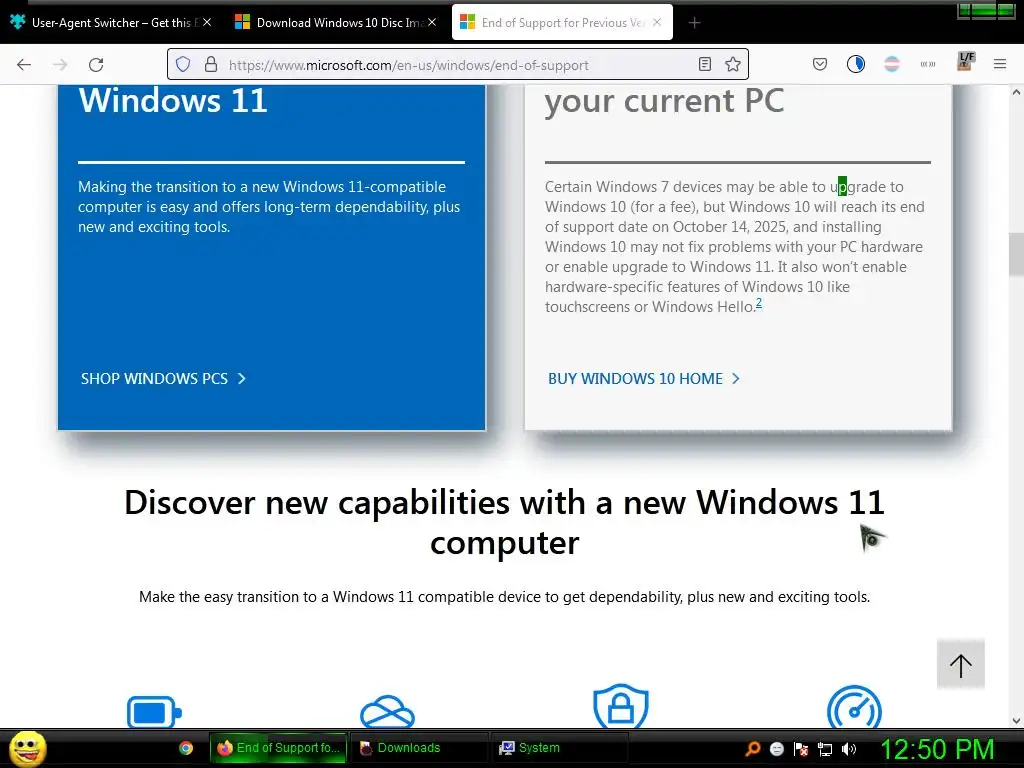Select End of Support Firefox taskbar button
The image size is (1024, 768).
coord(278,748)
